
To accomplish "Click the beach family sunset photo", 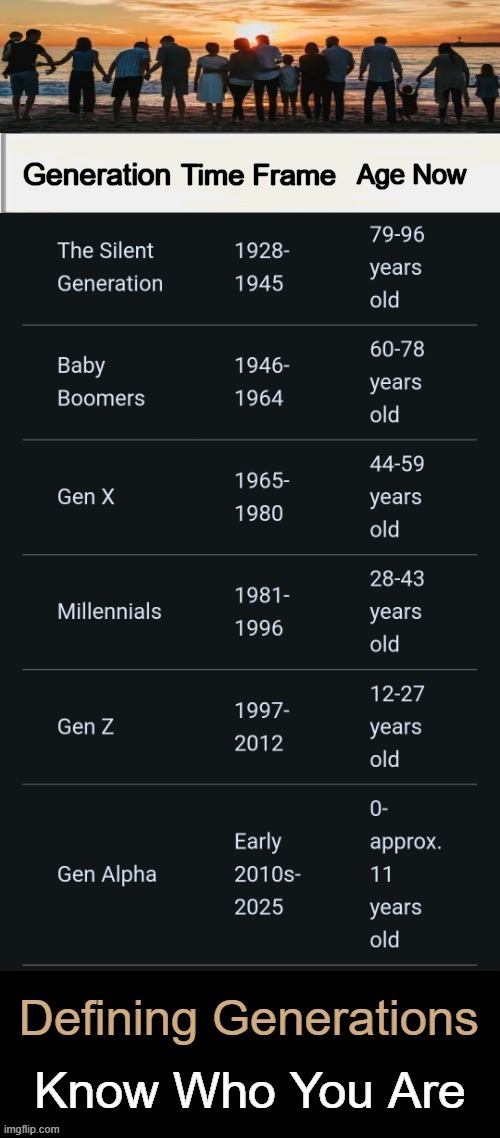I will coord(250,65).
